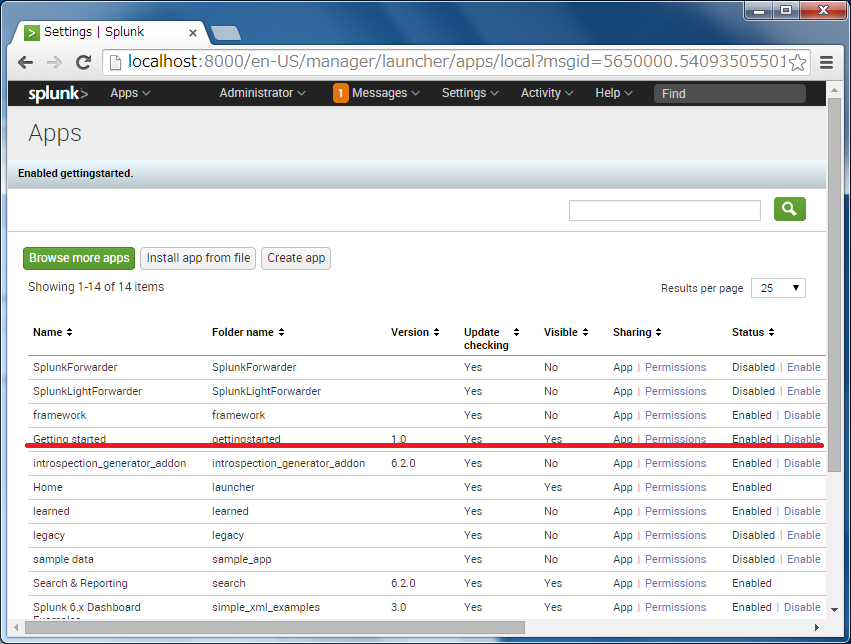Click the Enabled gettingstarted message

pos(75,174)
